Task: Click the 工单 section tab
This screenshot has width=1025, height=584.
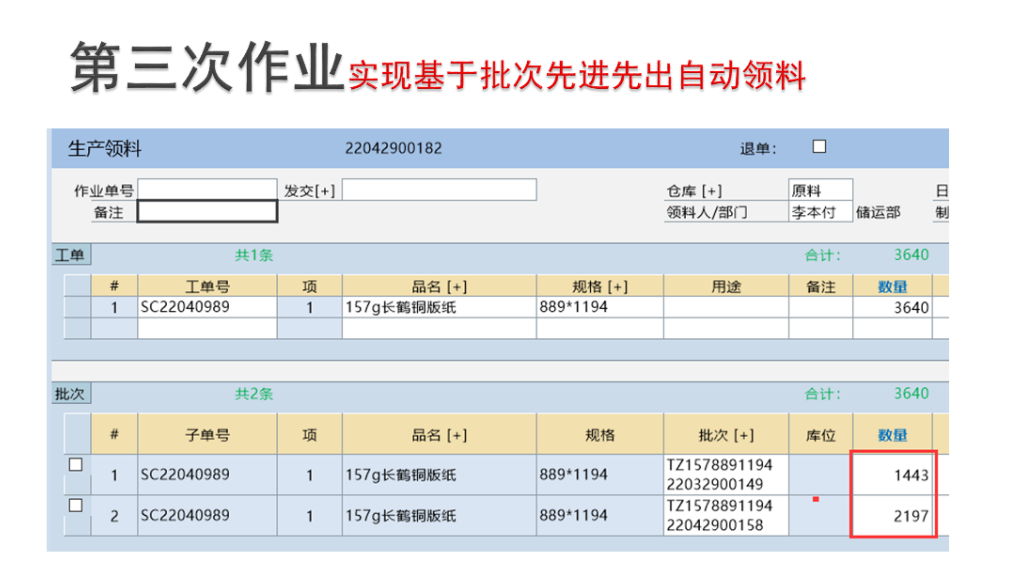Action: pyautogui.click(x=69, y=256)
